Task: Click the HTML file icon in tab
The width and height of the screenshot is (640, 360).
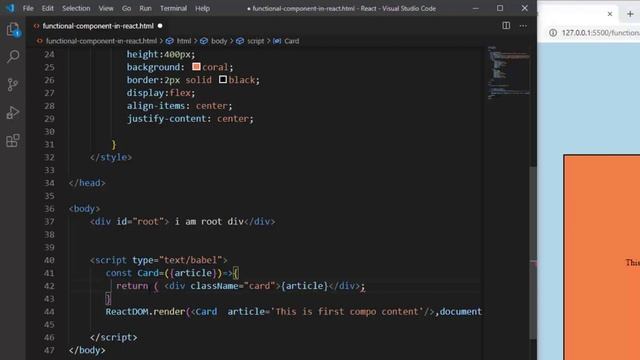Action: [x=37, y=26]
